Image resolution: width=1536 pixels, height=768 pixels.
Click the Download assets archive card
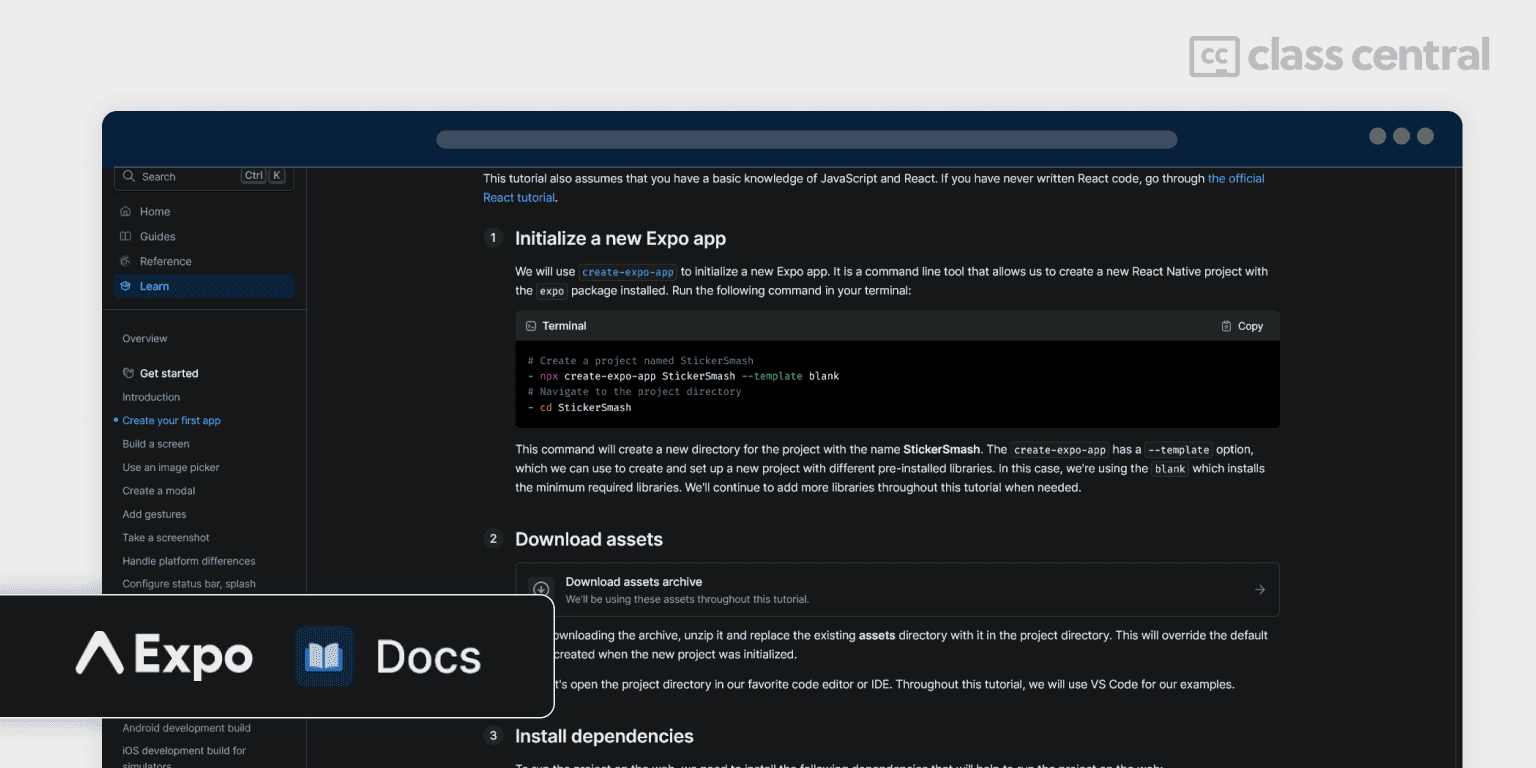[x=897, y=590]
